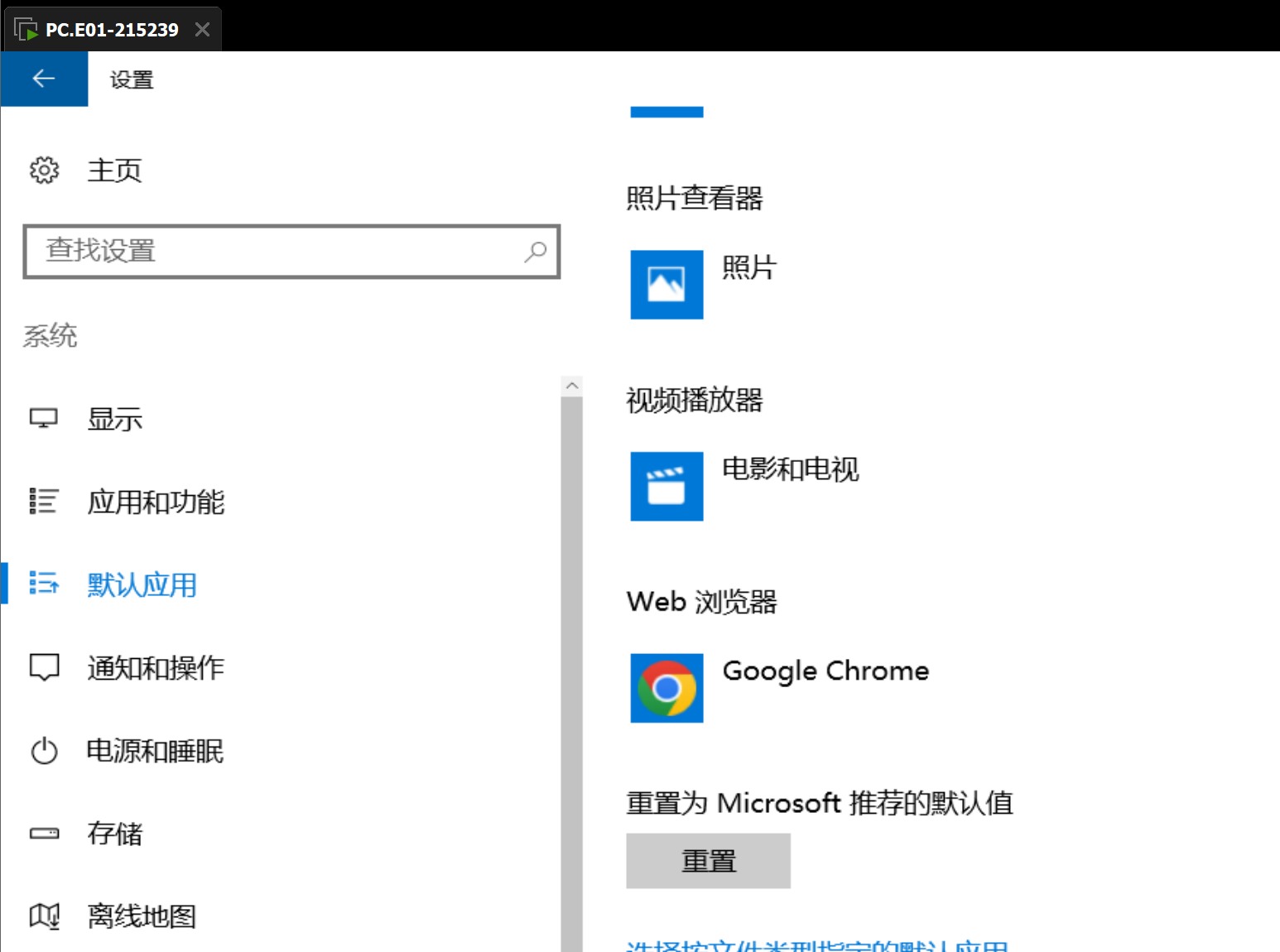1280x952 pixels.
Task: Click the 查找设置 search field
Action: (x=291, y=251)
